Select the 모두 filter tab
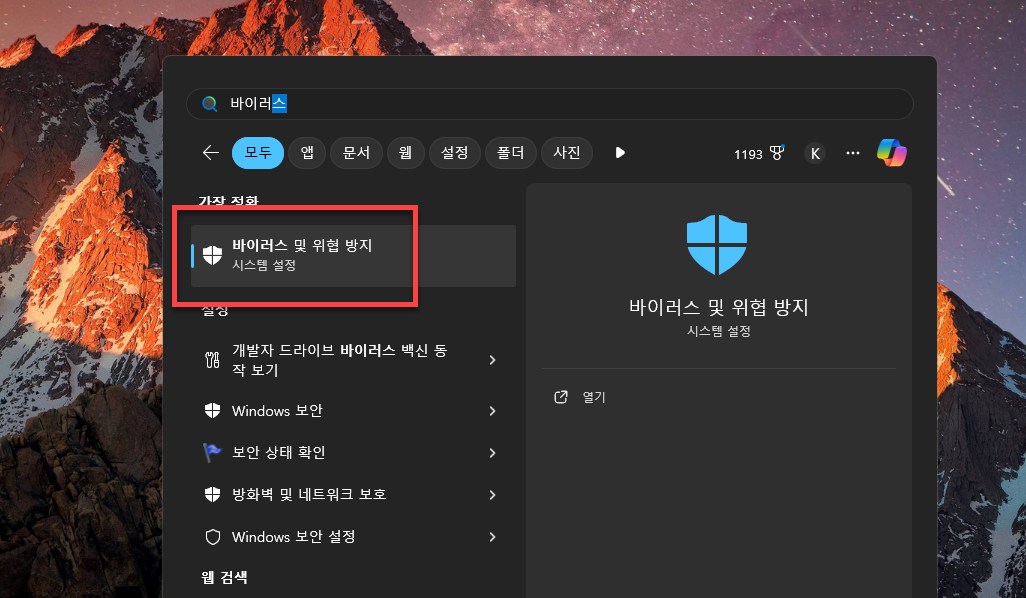1026x598 pixels. pyautogui.click(x=258, y=152)
